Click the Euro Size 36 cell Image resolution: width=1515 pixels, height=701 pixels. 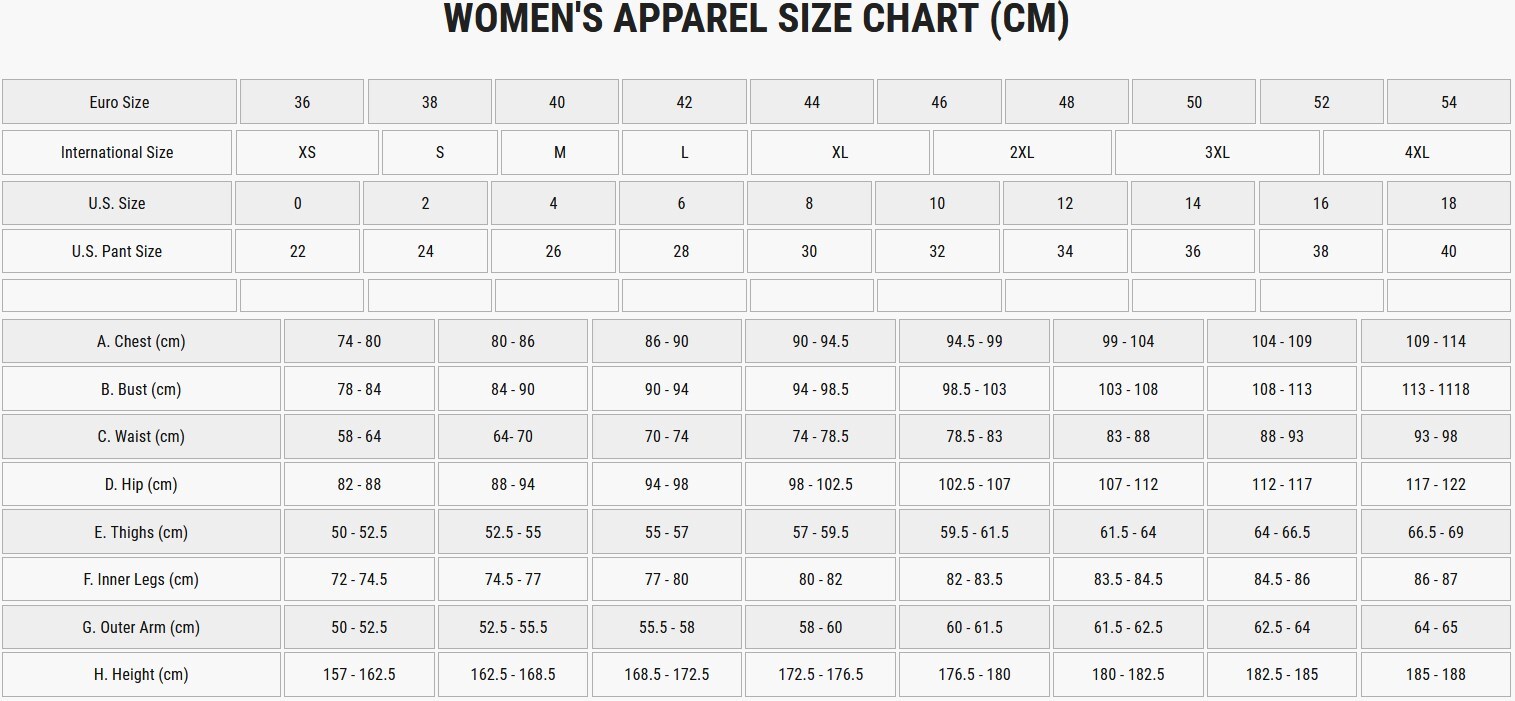coord(302,102)
